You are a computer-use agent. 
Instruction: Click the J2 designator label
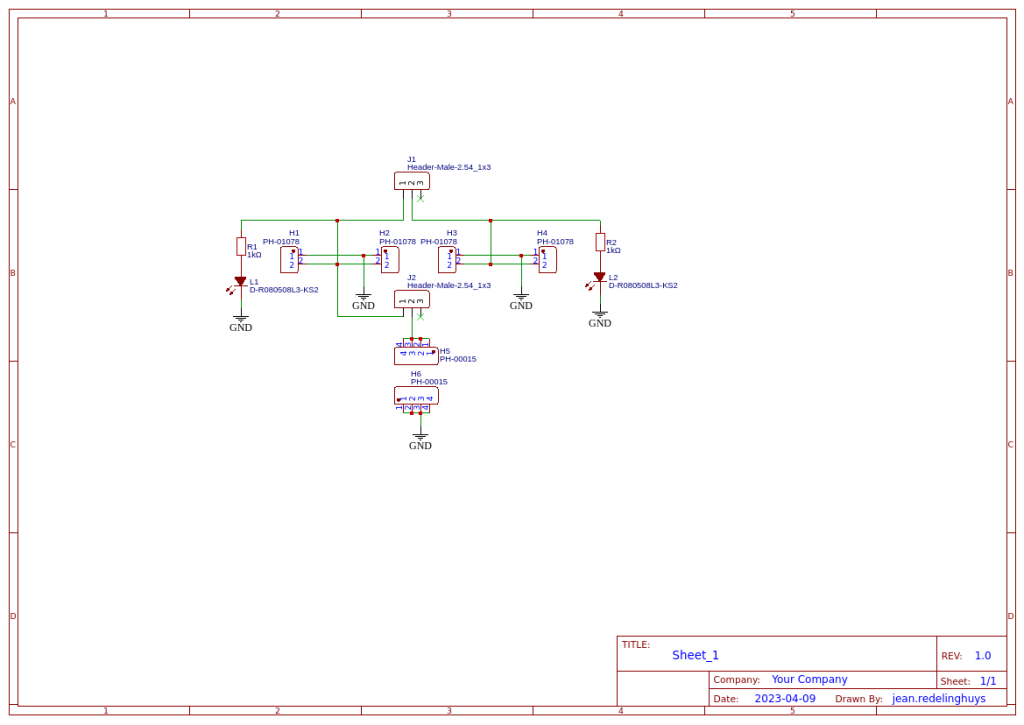tap(411, 278)
